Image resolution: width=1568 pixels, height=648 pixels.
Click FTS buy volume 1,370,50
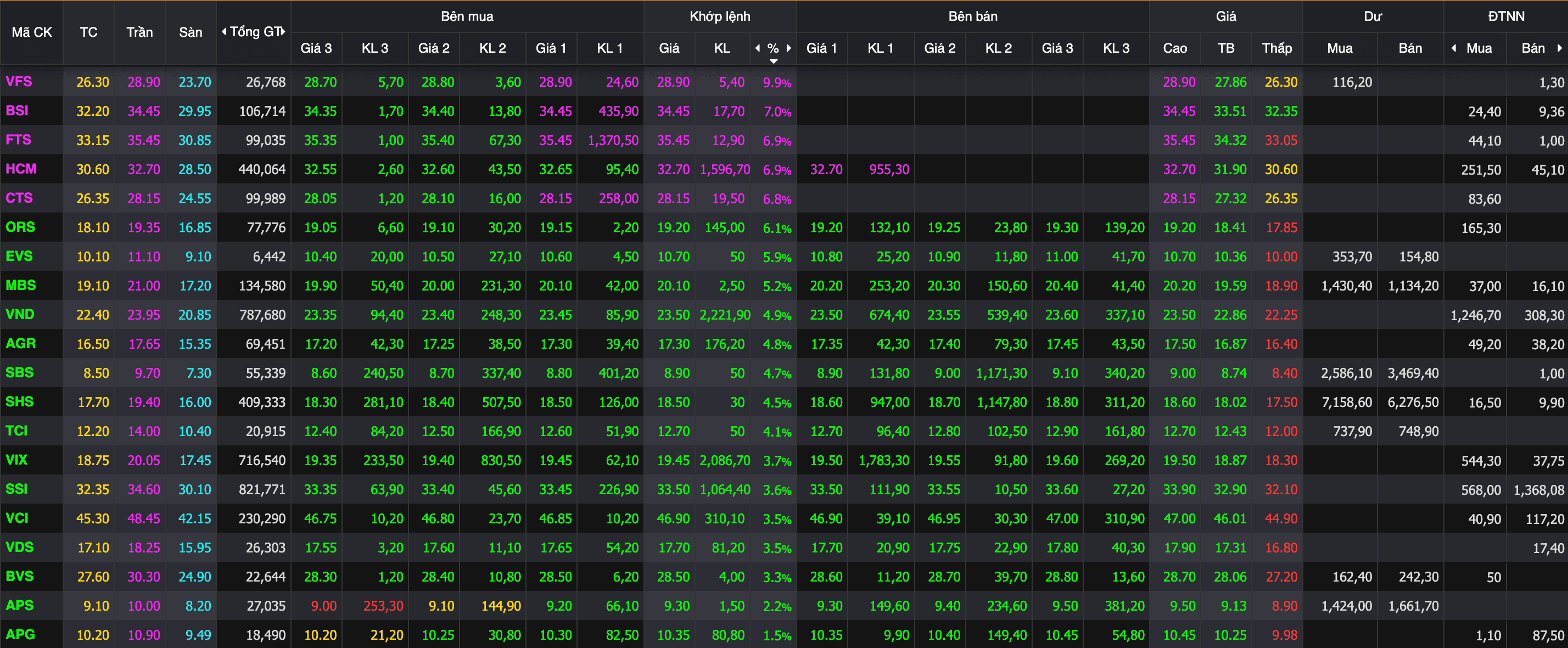[x=613, y=141]
